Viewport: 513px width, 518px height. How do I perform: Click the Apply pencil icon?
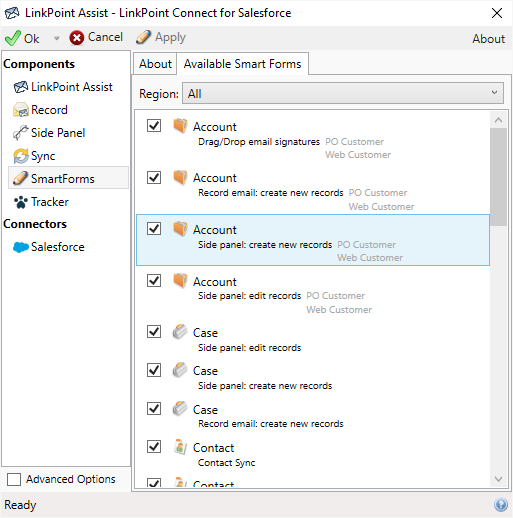click(x=143, y=37)
